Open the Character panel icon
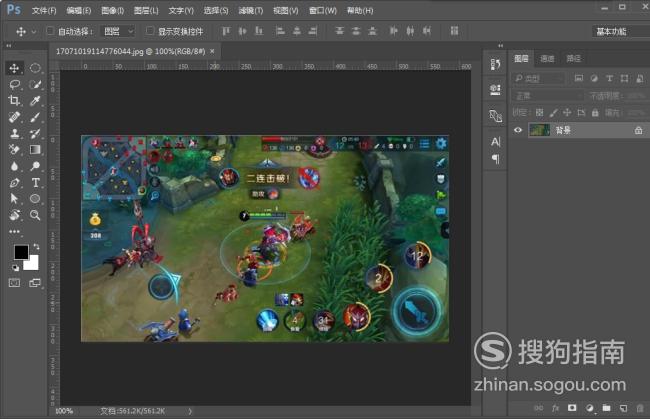The image size is (650, 419). [x=495, y=142]
